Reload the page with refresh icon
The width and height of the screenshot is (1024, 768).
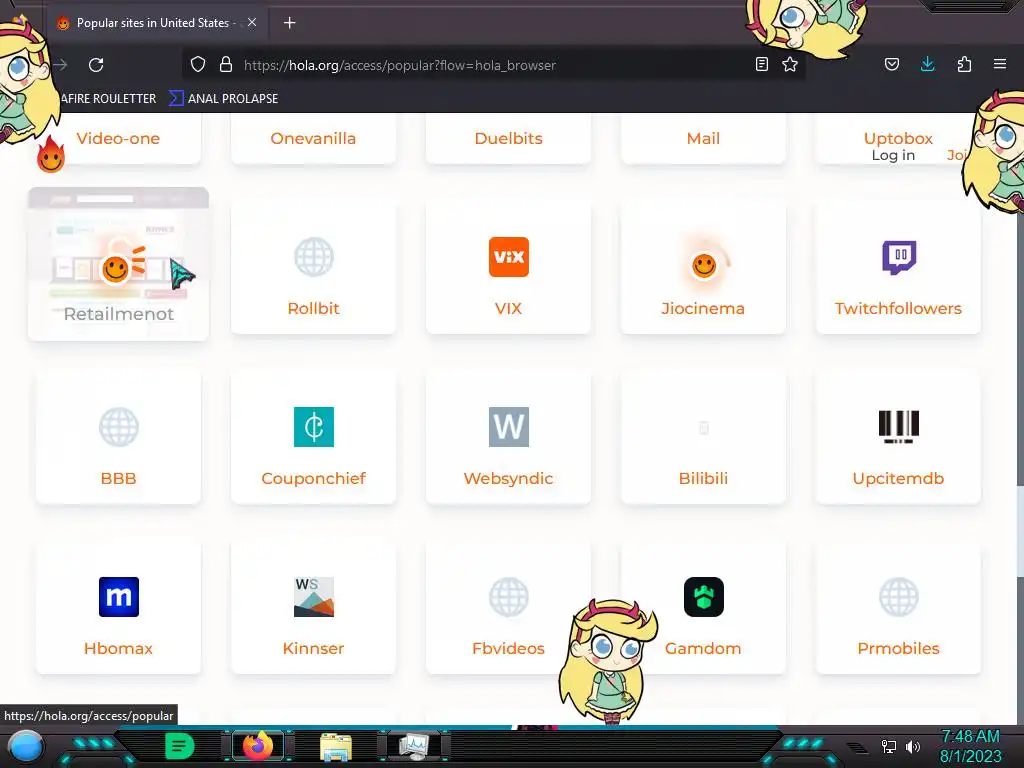96,65
